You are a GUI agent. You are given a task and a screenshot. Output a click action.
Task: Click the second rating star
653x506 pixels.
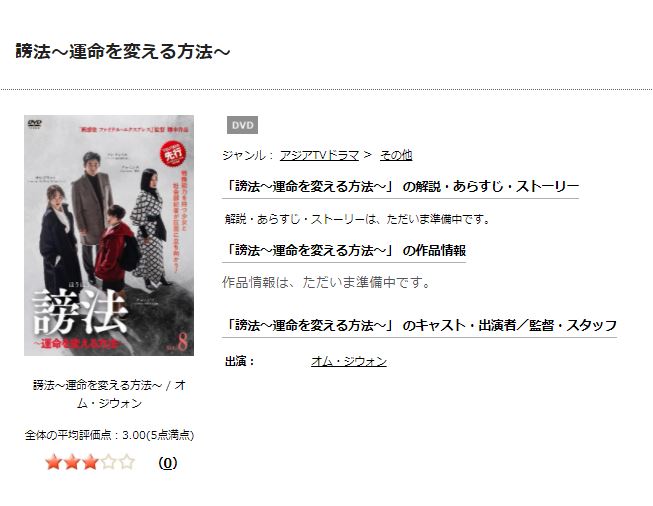pyautogui.click(x=72, y=462)
